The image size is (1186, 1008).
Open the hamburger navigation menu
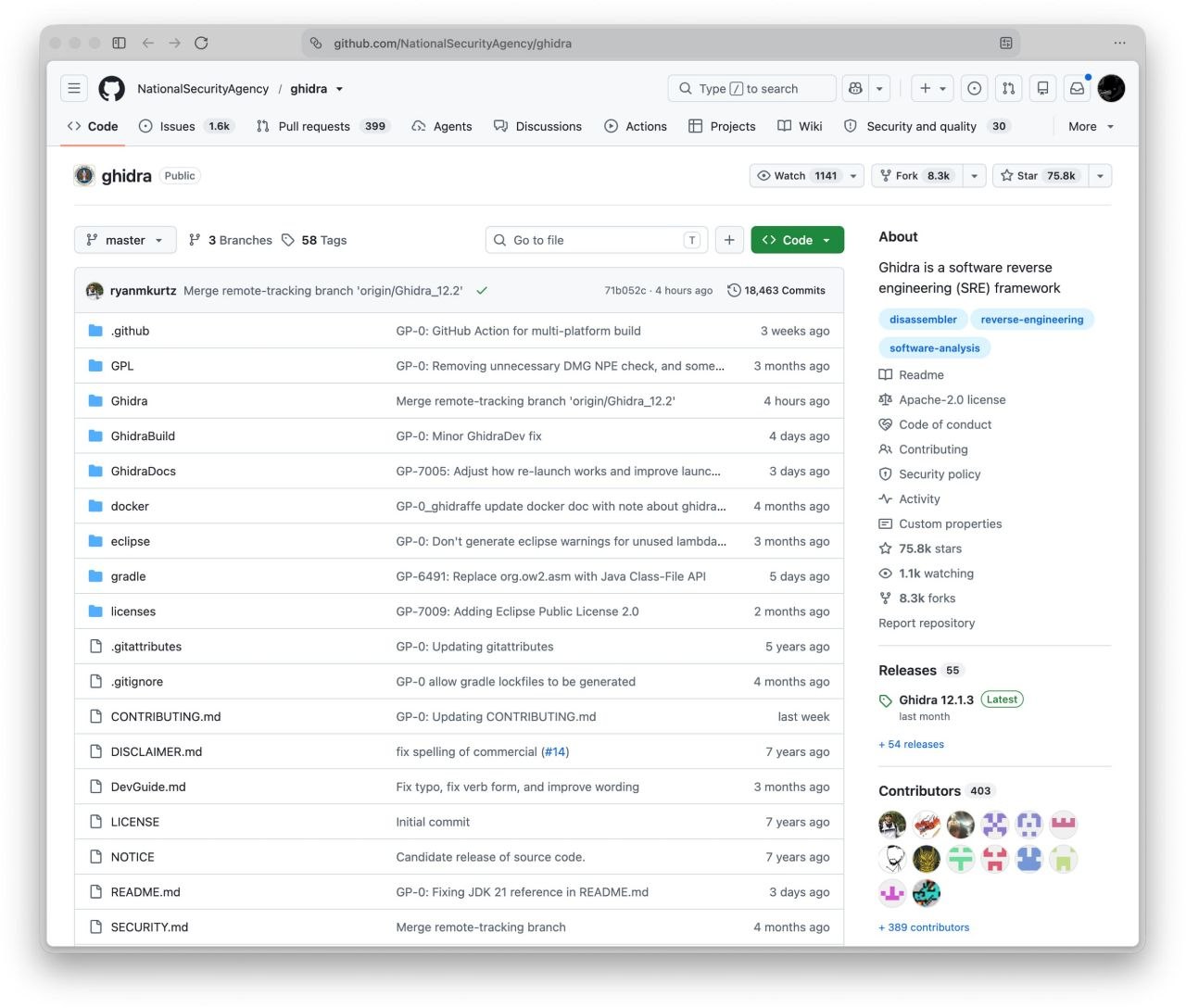click(74, 88)
